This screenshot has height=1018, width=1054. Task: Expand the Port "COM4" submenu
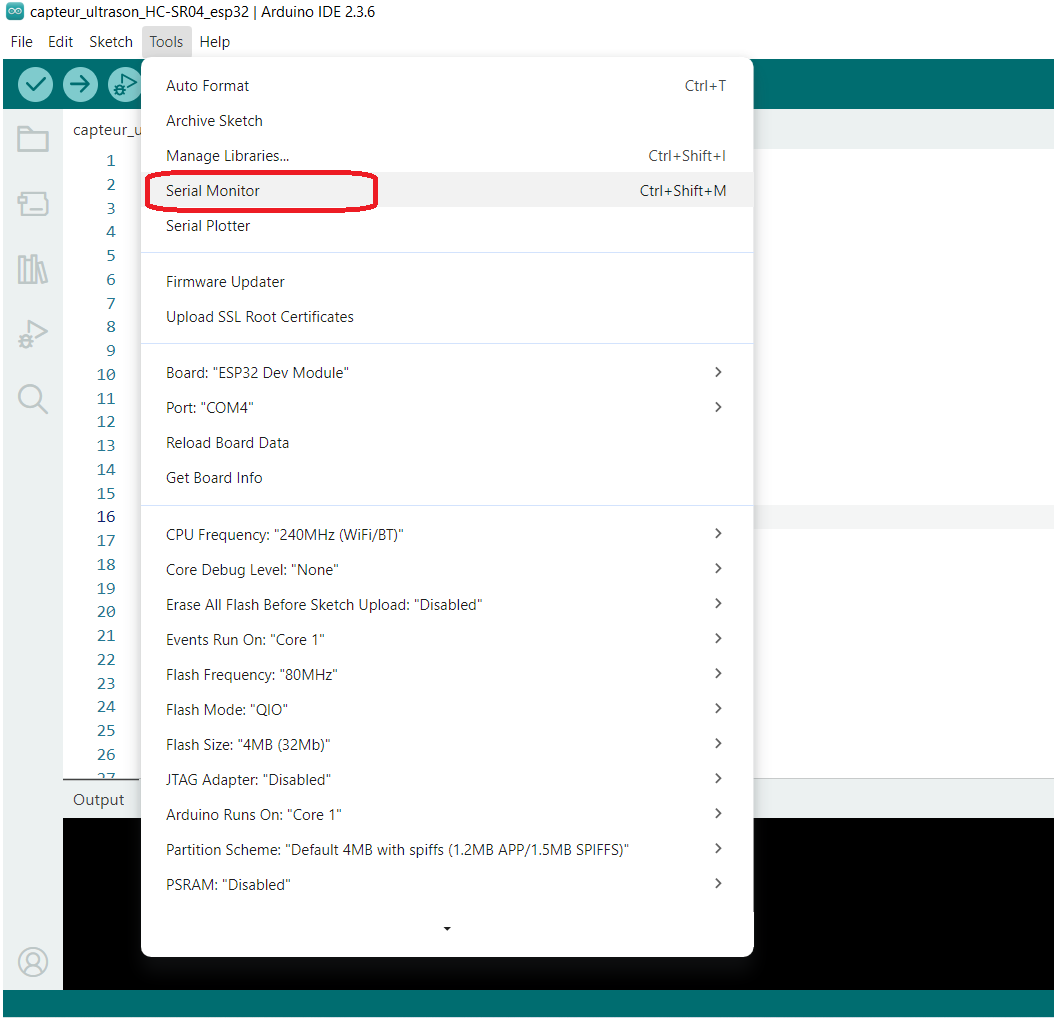447,407
